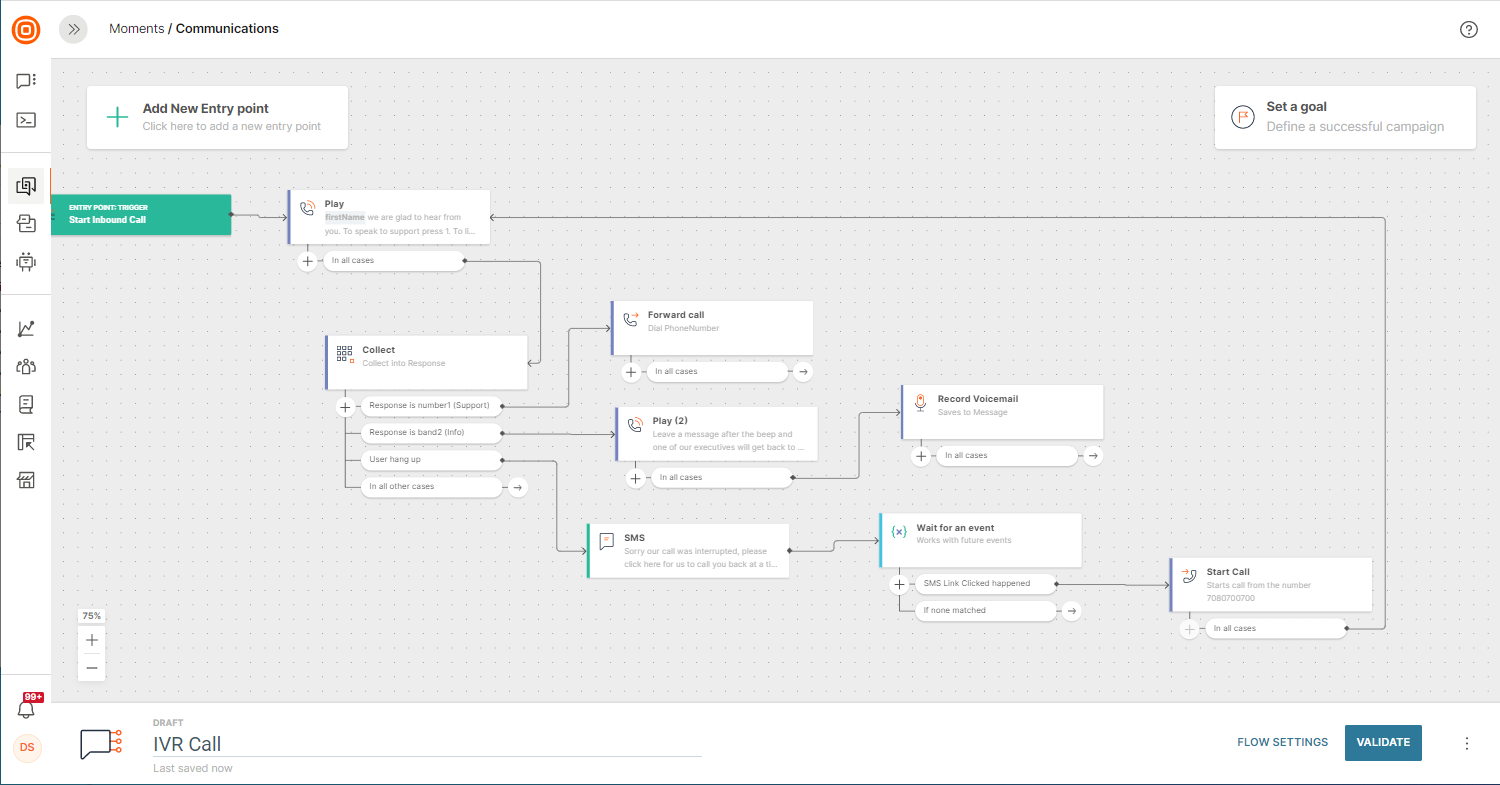Viewport: 1500px width, 785px height.
Task: Open FLOW SETTINGS
Action: 1282,742
